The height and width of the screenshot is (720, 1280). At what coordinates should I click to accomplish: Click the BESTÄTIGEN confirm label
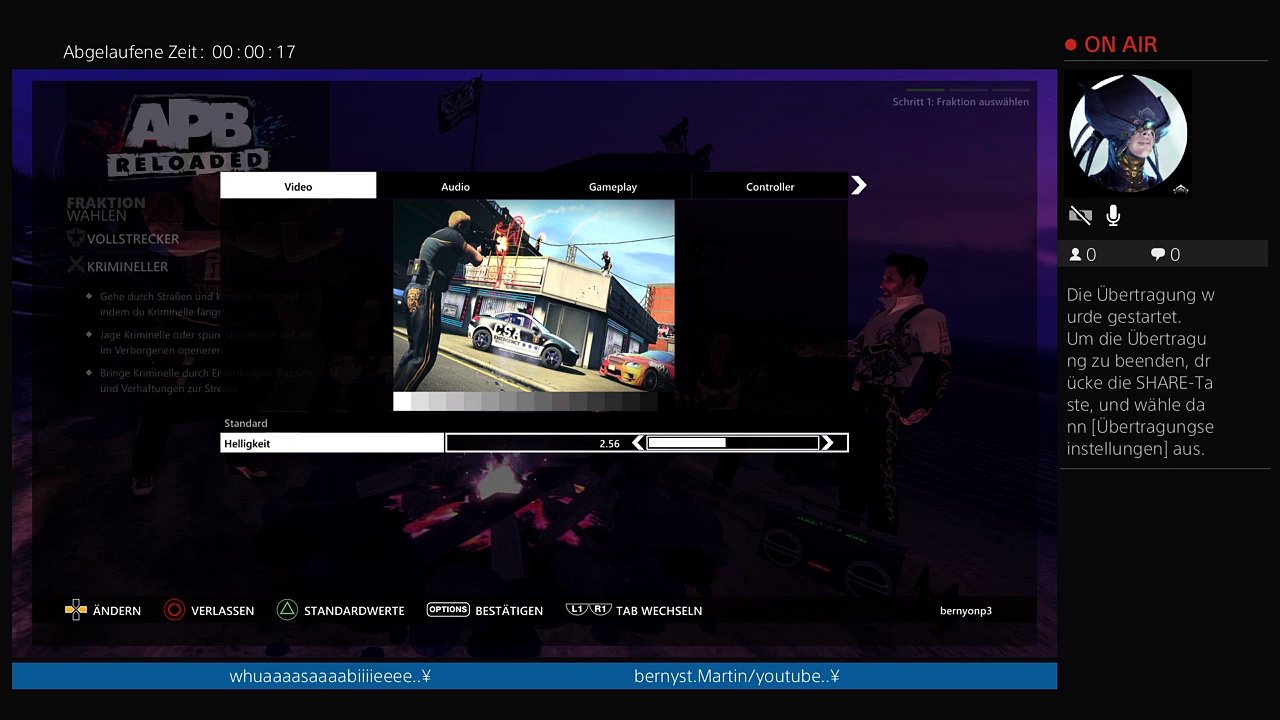point(509,611)
